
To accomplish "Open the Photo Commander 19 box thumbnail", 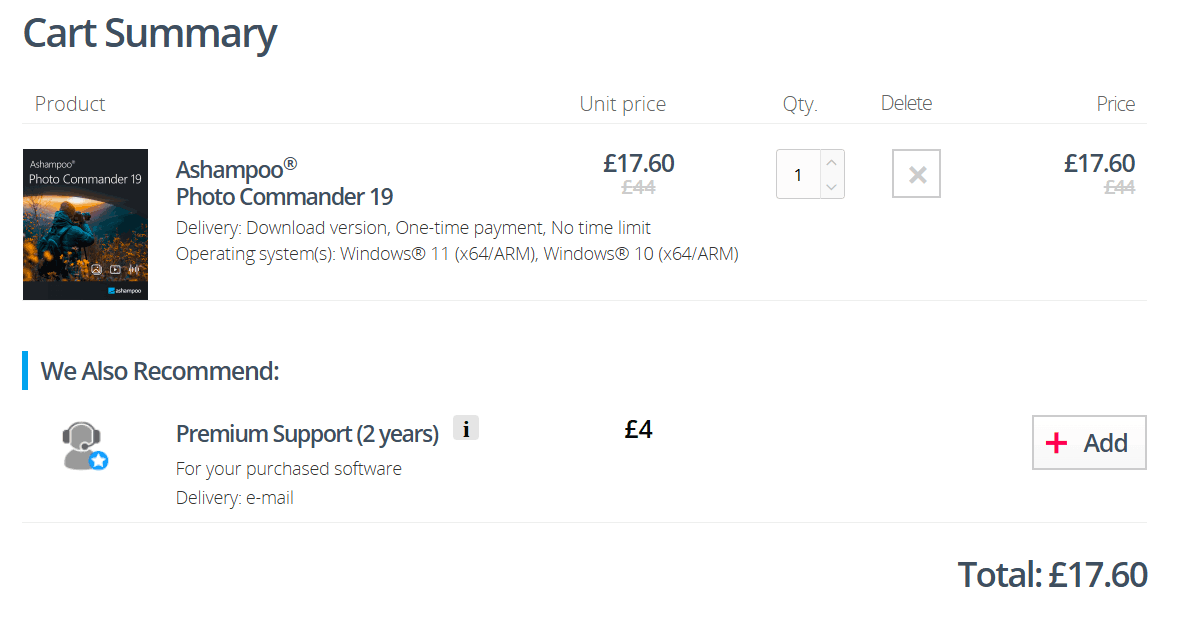I will (x=85, y=224).
